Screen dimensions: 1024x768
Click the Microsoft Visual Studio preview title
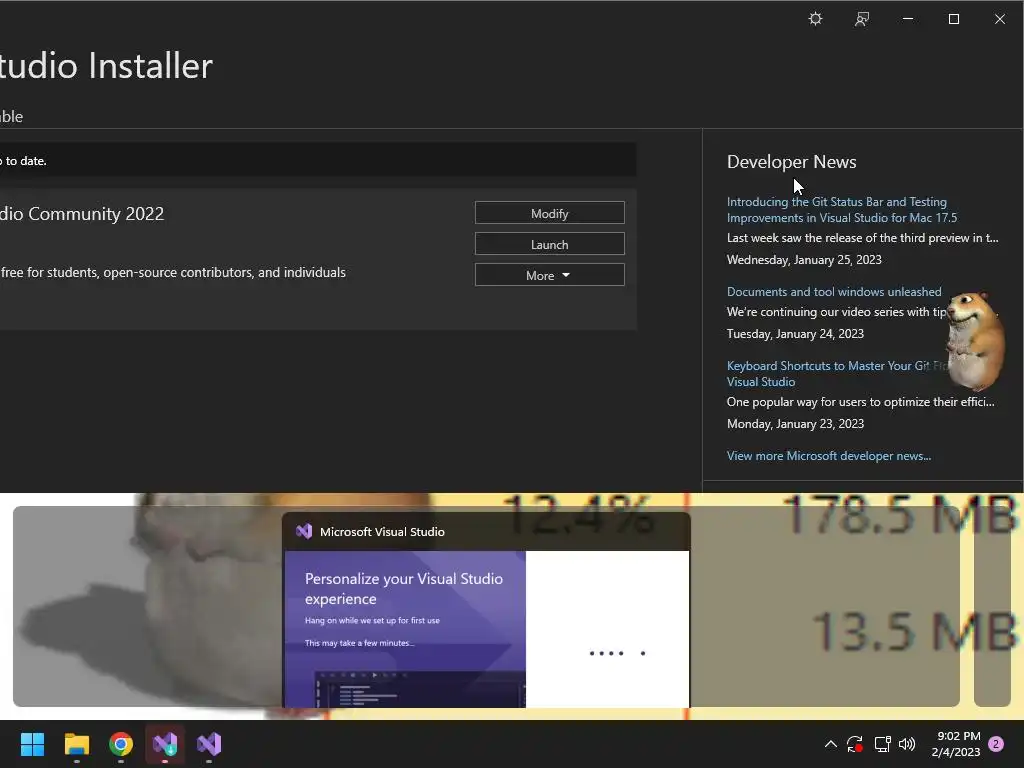pyautogui.click(x=382, y=532)
